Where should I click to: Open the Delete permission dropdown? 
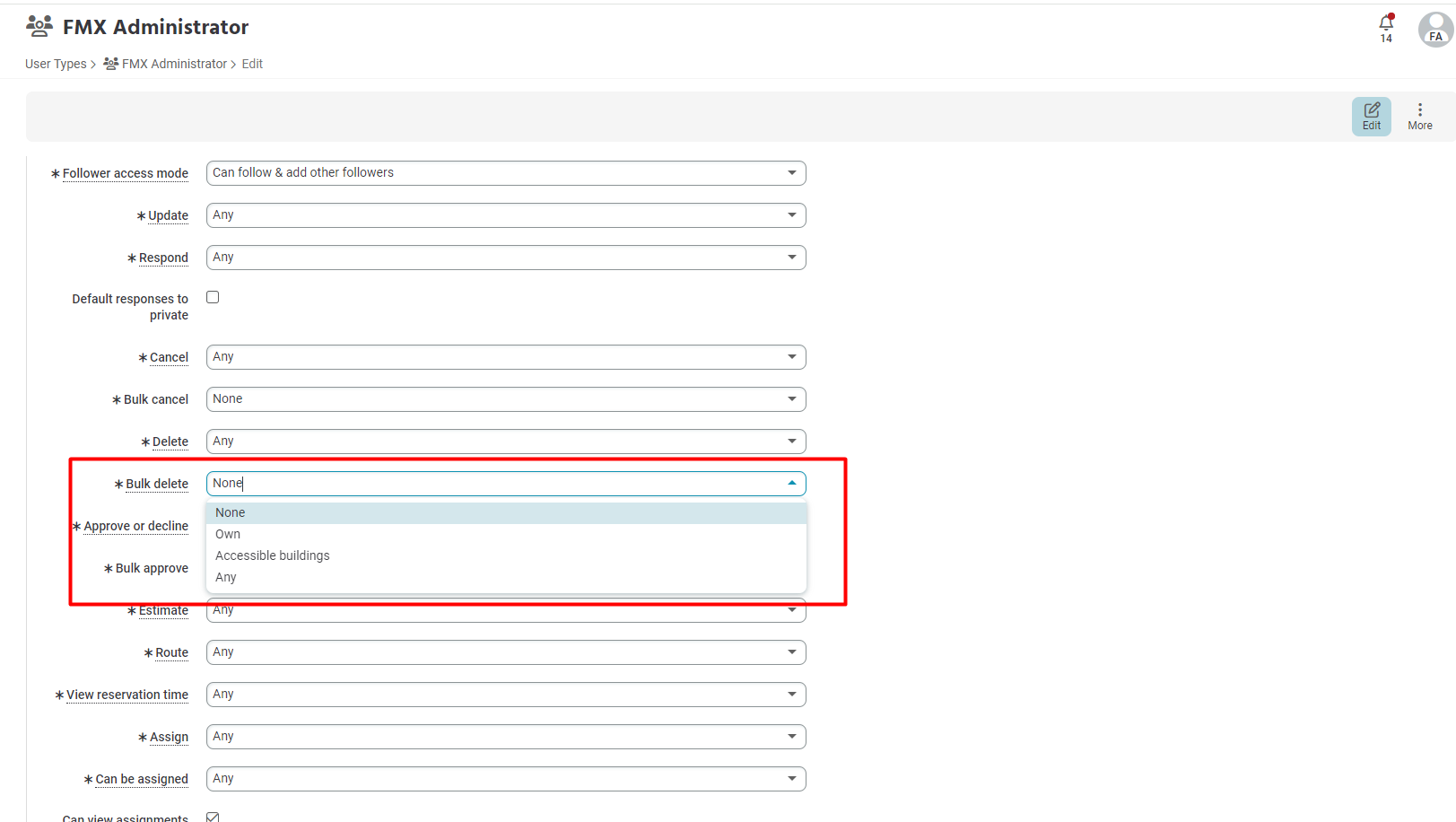(506, 442)
